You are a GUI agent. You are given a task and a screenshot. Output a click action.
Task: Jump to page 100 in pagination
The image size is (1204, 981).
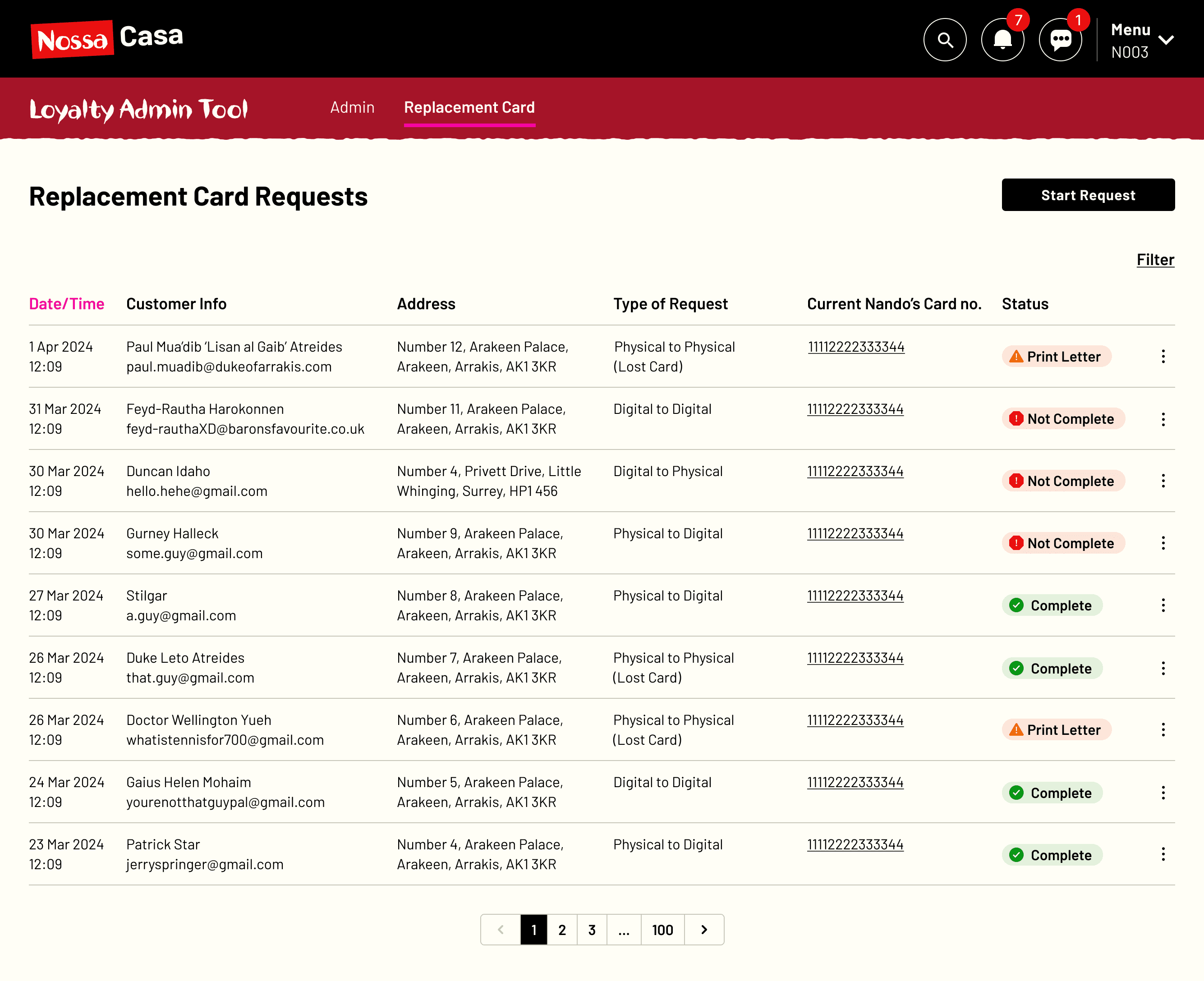click(x=662, y=930)
